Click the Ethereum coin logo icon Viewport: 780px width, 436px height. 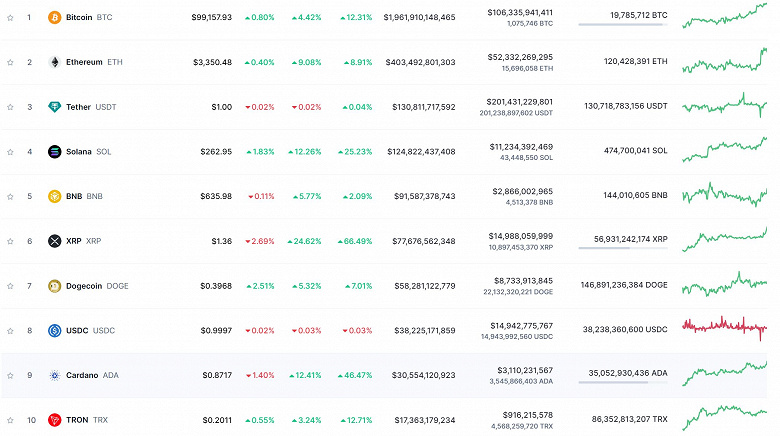coord(54,62)
